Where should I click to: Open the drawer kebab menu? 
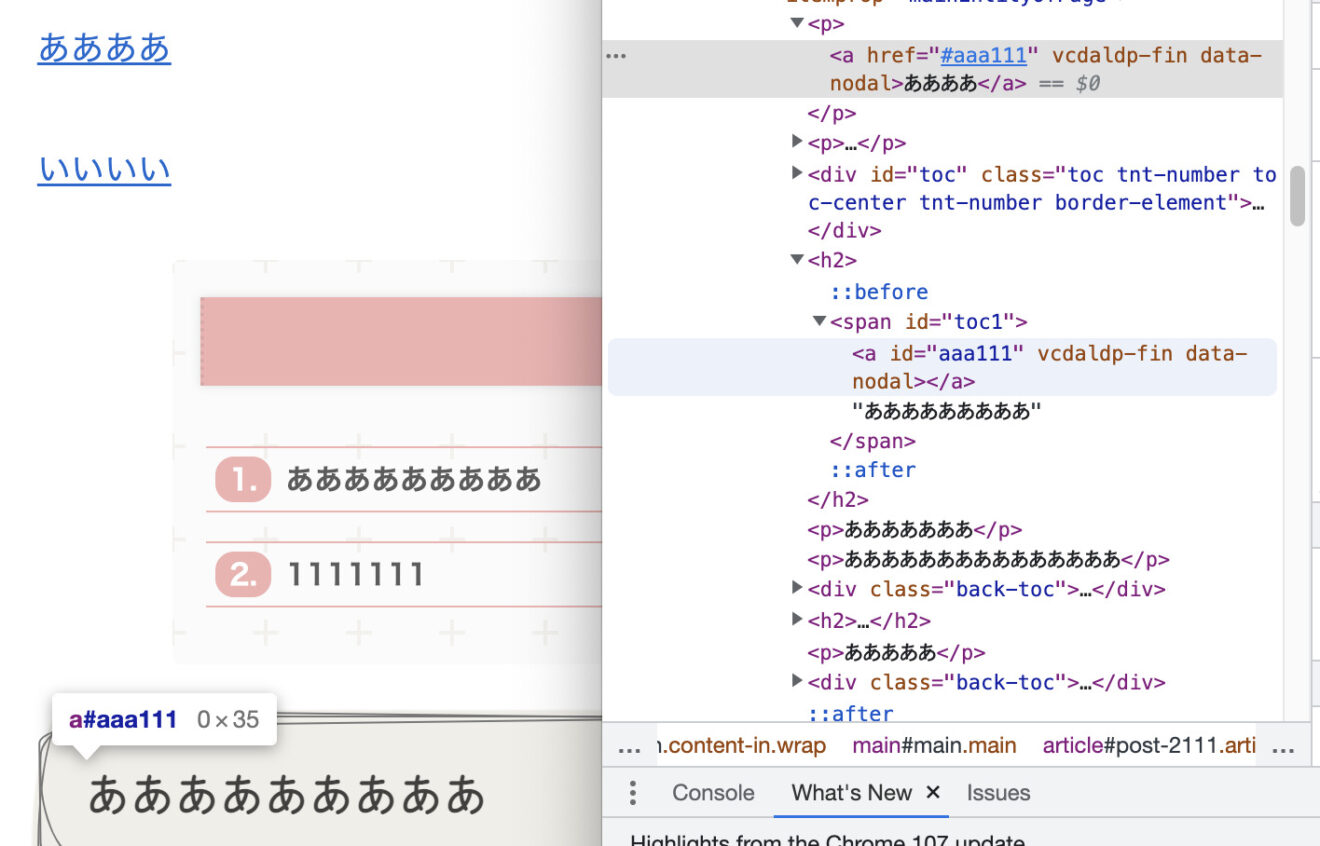point(632,792)
